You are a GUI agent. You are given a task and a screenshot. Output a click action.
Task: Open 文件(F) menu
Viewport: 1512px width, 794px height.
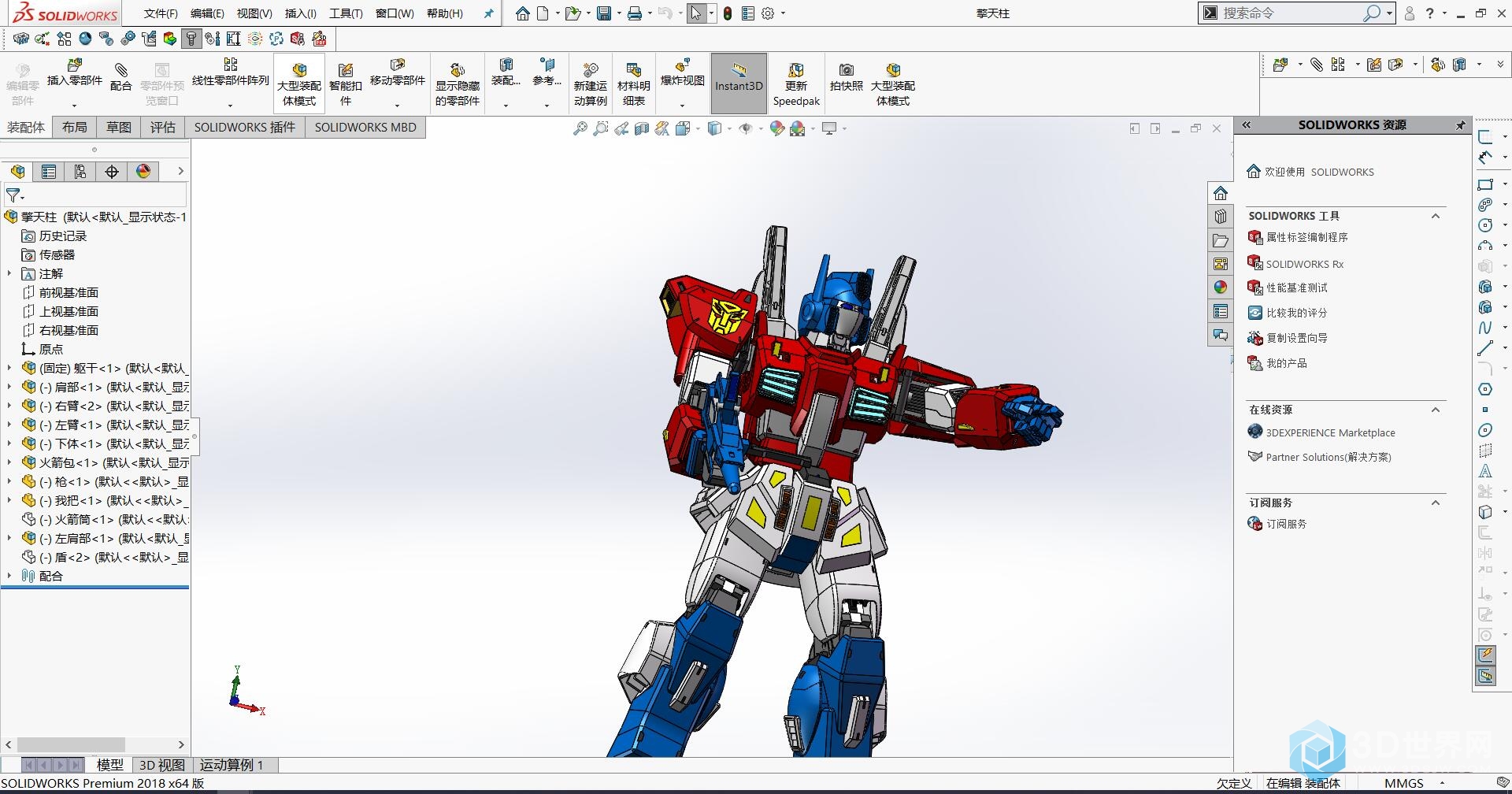(161, 13)
